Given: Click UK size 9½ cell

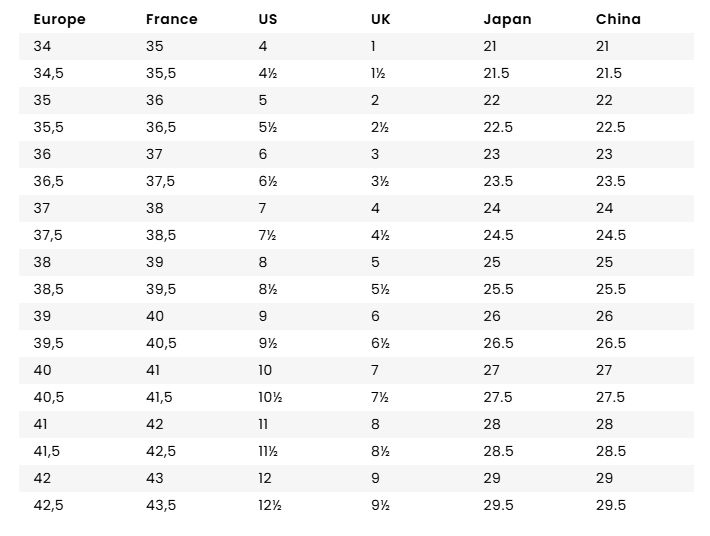Looking at the screenshot, I should 379,505.
